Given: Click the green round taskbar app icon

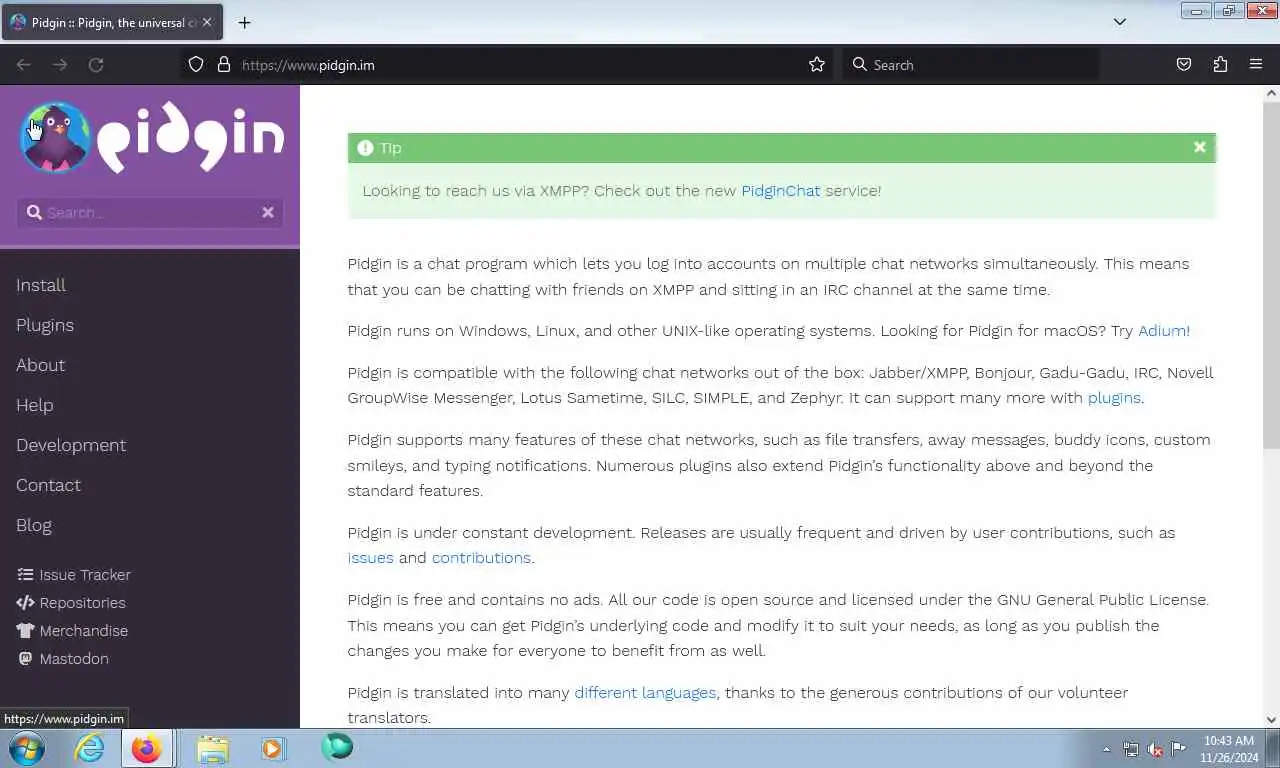Looking at the screenshot, I should tap(337, 747).
